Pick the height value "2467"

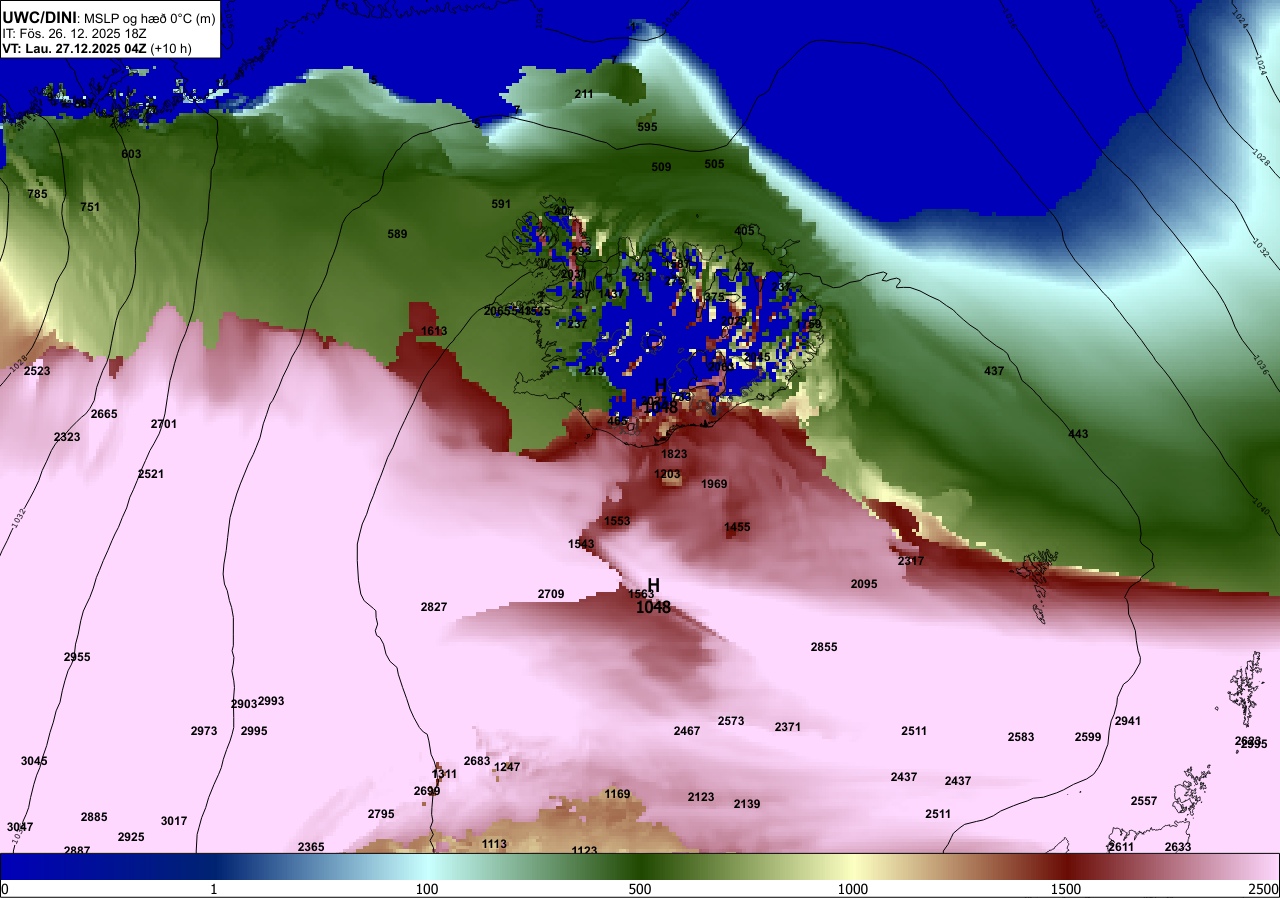click(687, 731)
